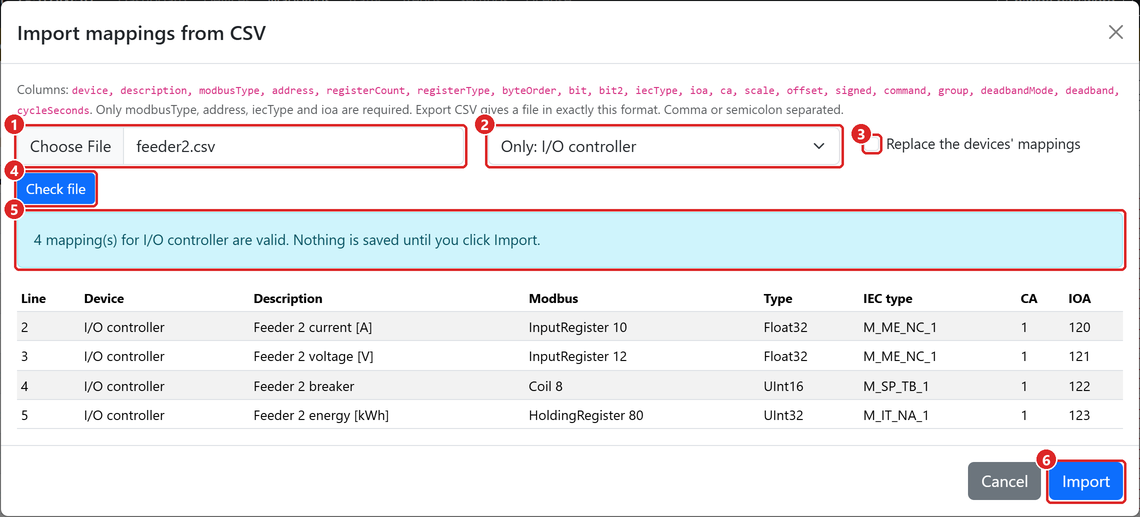Open the Only: I/O controller dropdown

coord(664,147)
